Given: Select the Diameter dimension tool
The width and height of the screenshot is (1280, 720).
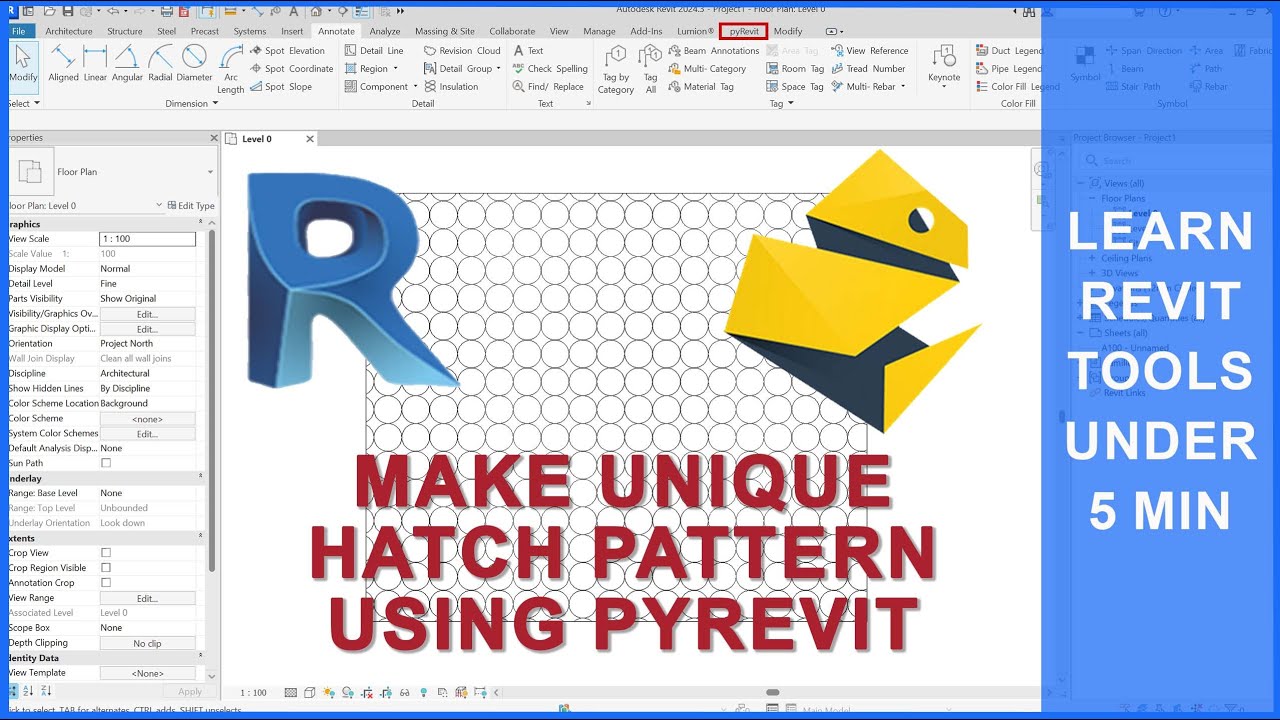Looking at the screenshot, I should click(194, 63).
